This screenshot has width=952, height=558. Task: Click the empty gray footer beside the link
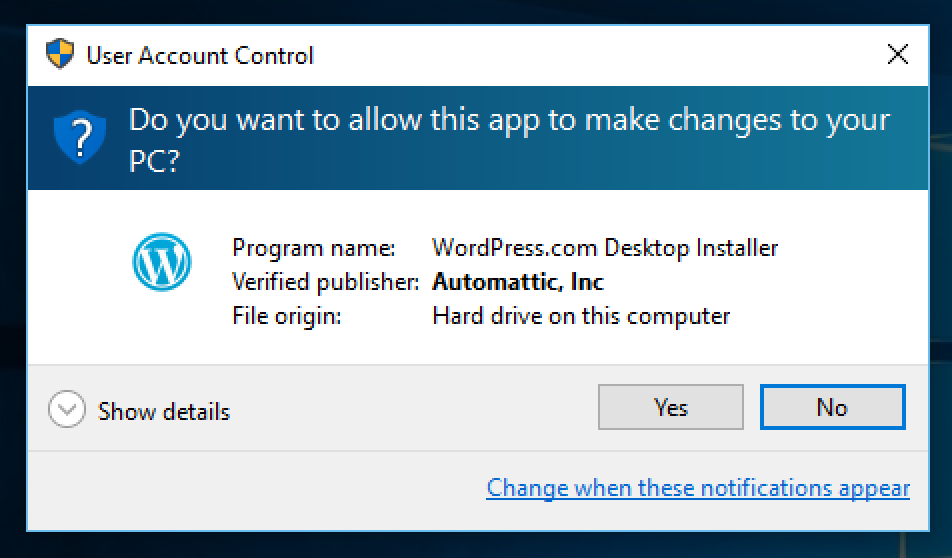point(255,489)
